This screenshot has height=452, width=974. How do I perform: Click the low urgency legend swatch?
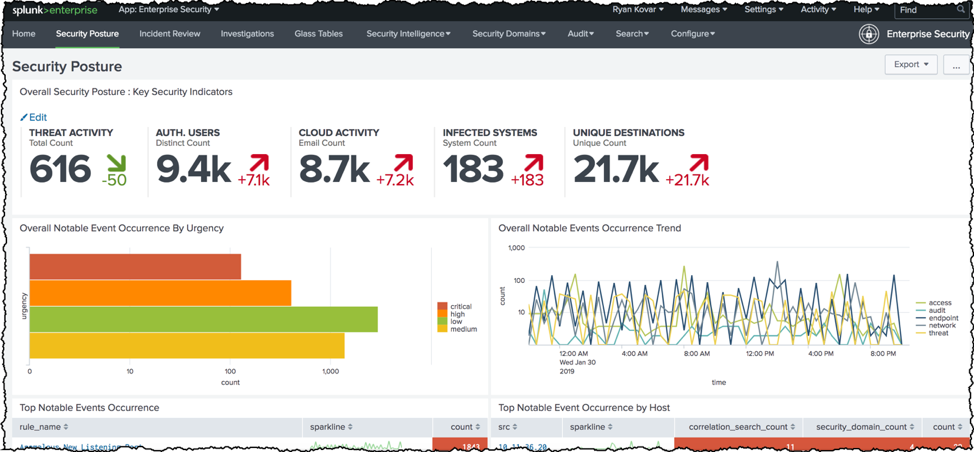coord(443,322)
